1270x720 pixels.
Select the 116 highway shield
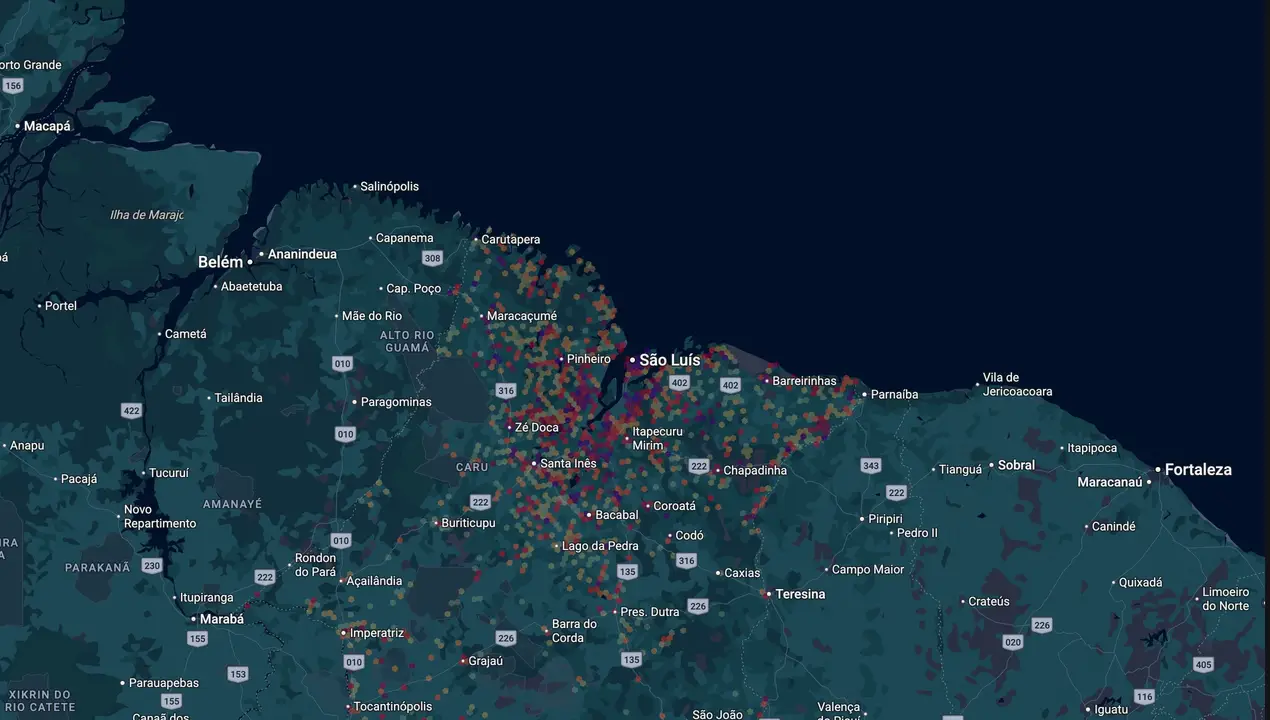point(1144,697)
